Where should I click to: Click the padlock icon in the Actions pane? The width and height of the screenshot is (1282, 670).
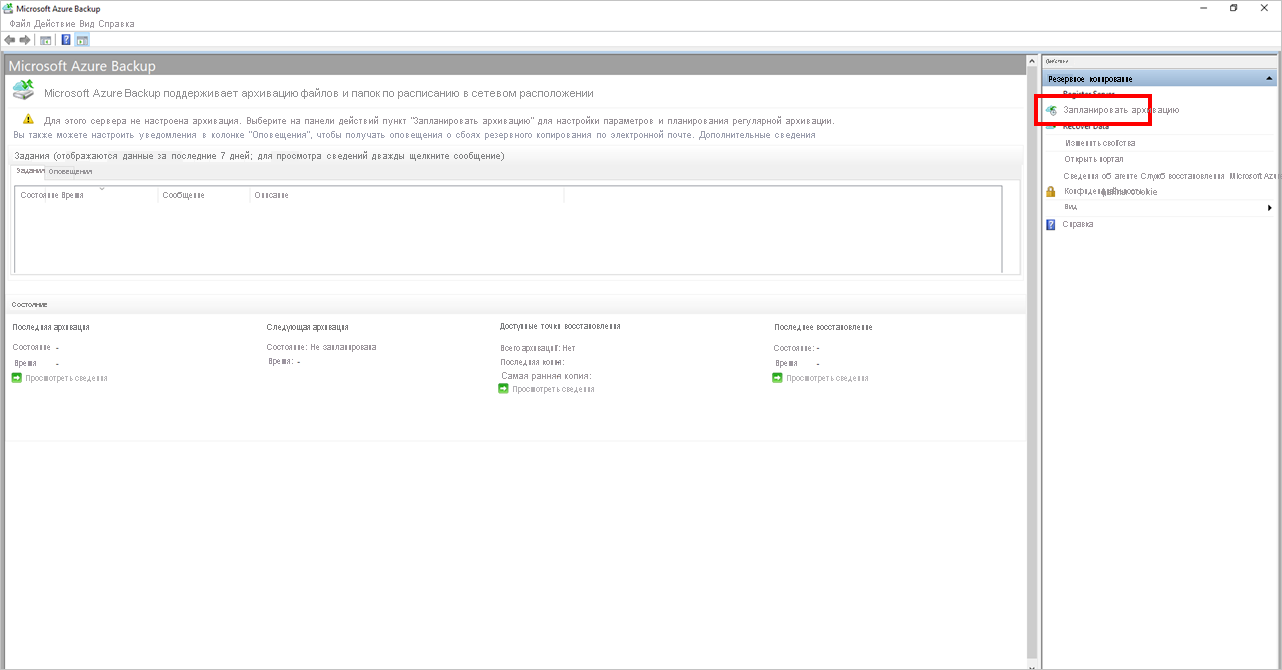pyautogui.click(x=1051, y=191)
